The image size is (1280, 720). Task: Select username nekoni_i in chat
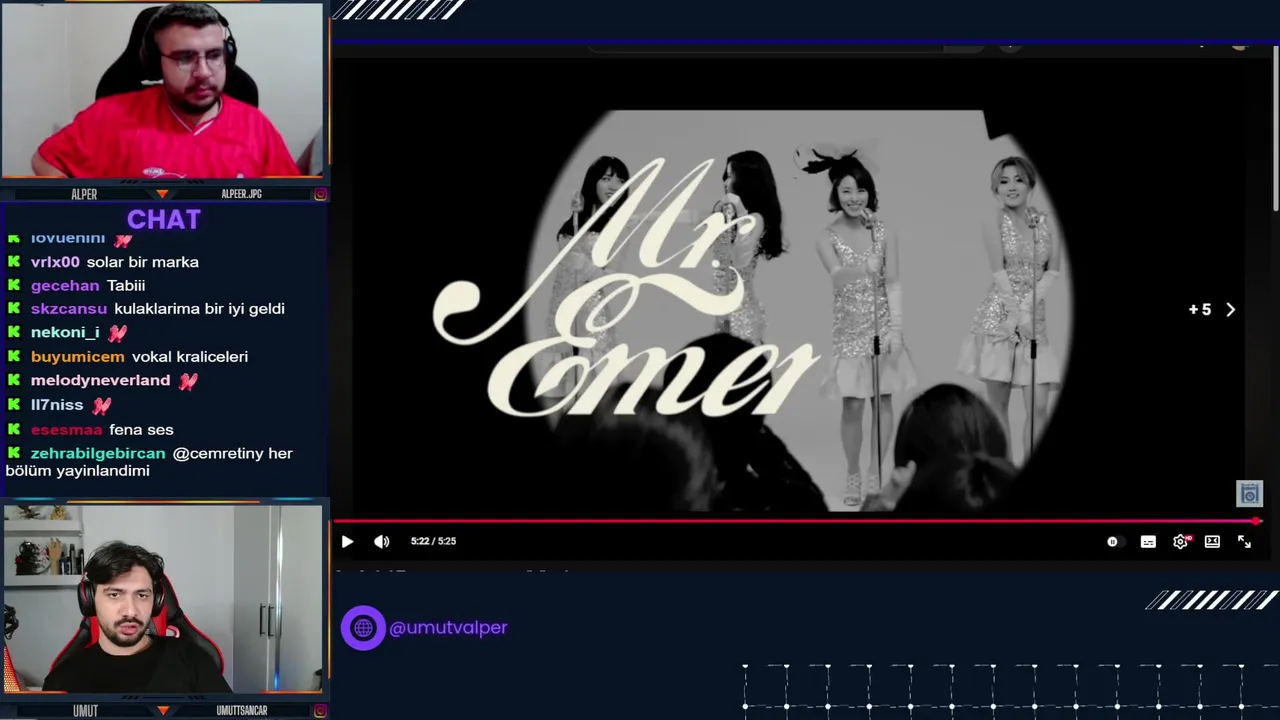click(x=65, y=333)
